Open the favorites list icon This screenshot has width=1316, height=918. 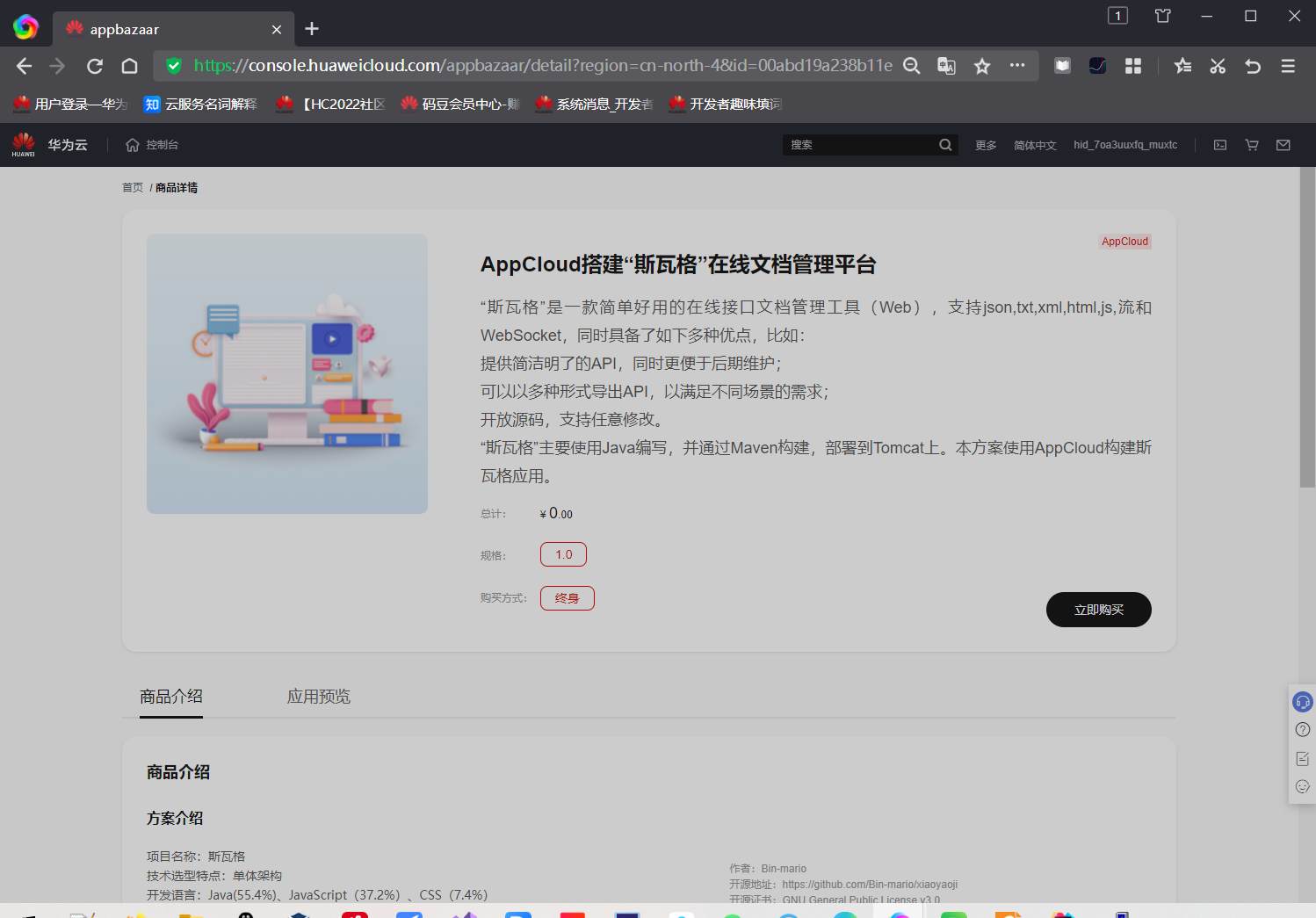[1182, 66]
